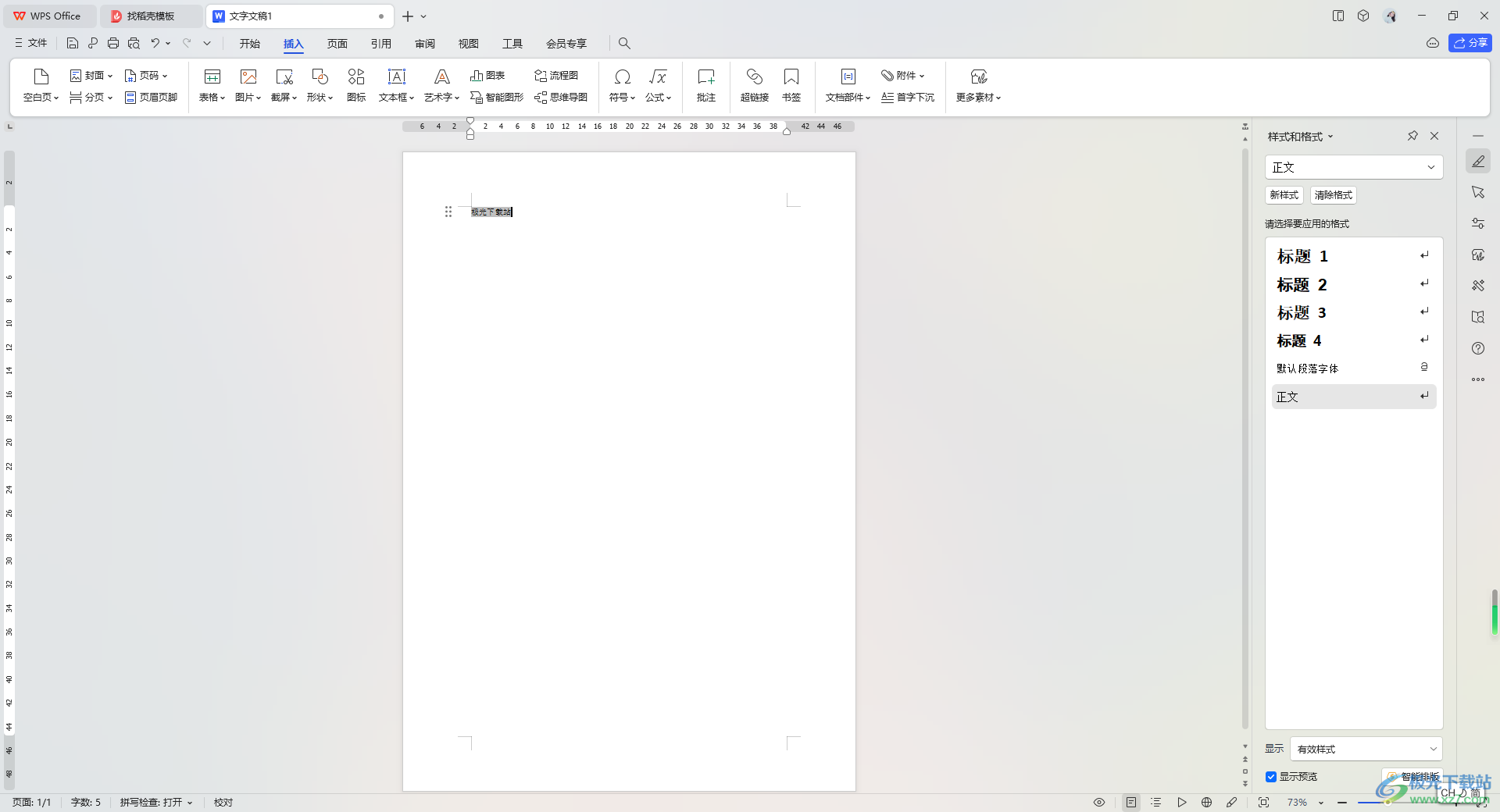Open the screenshot (截屏) tool
1500x812 pixels.
(284, 85)
